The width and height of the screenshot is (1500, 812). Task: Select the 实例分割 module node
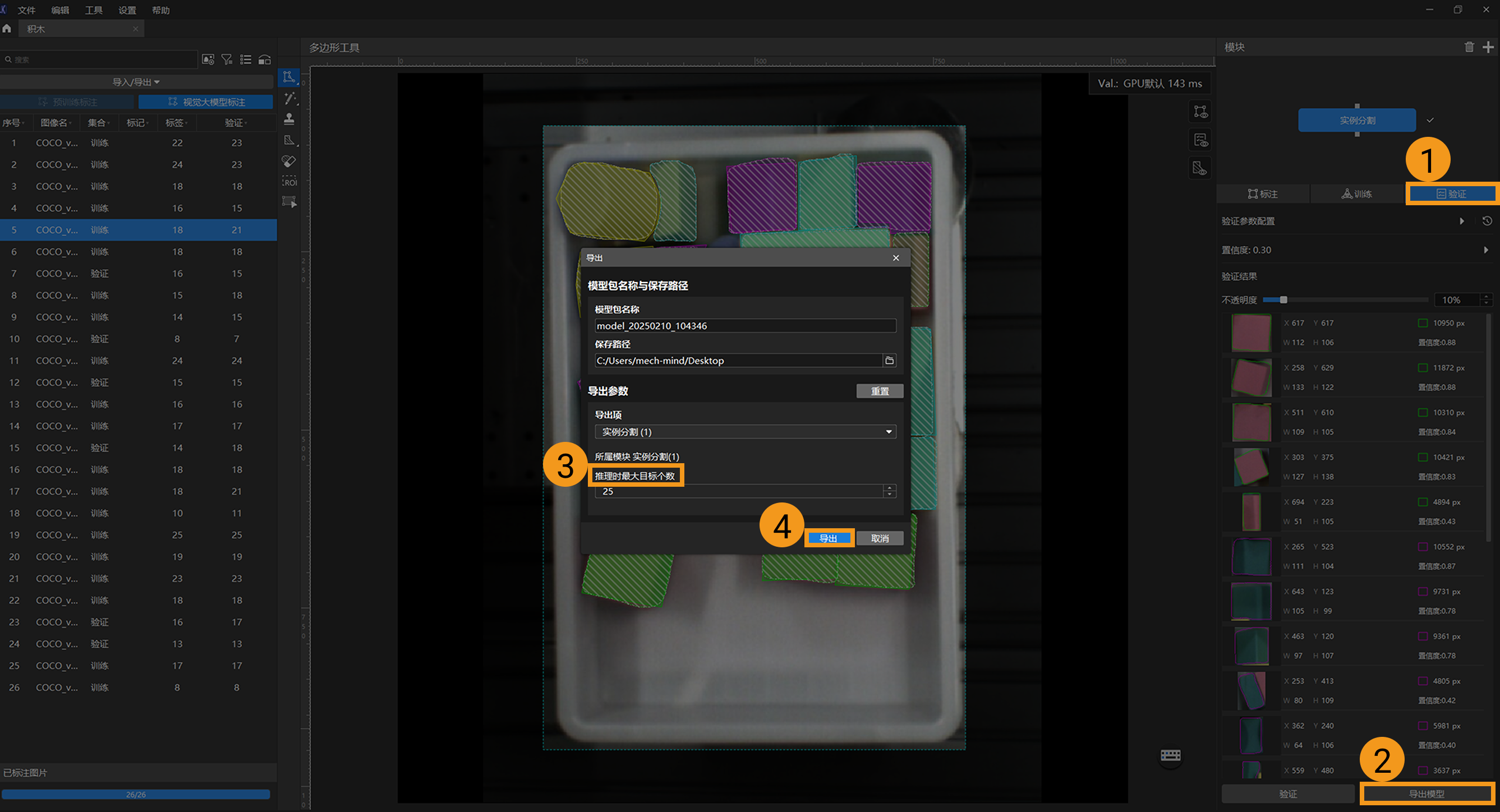(1357, 120)
